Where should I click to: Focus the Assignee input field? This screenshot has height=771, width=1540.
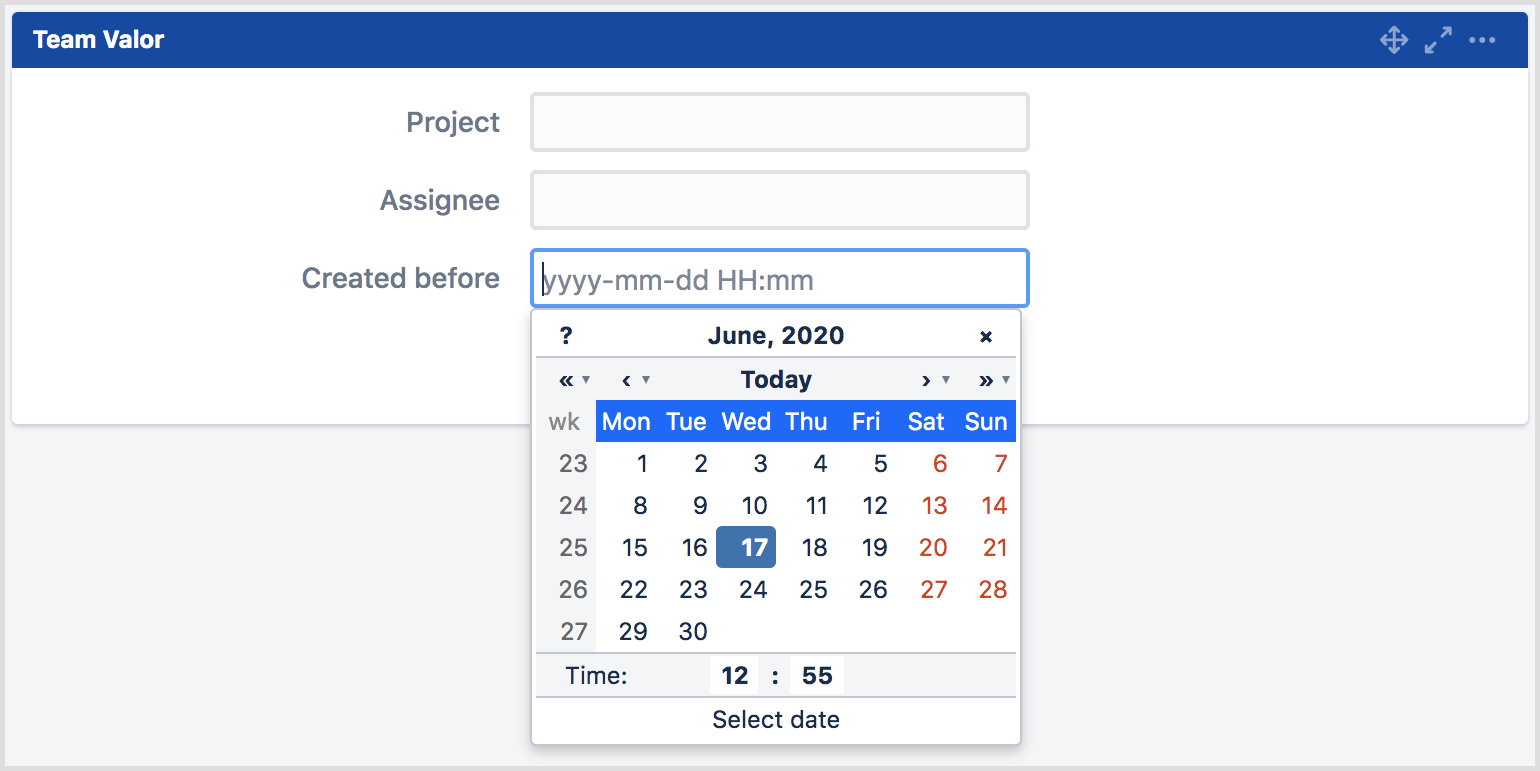tap(779, 200)
